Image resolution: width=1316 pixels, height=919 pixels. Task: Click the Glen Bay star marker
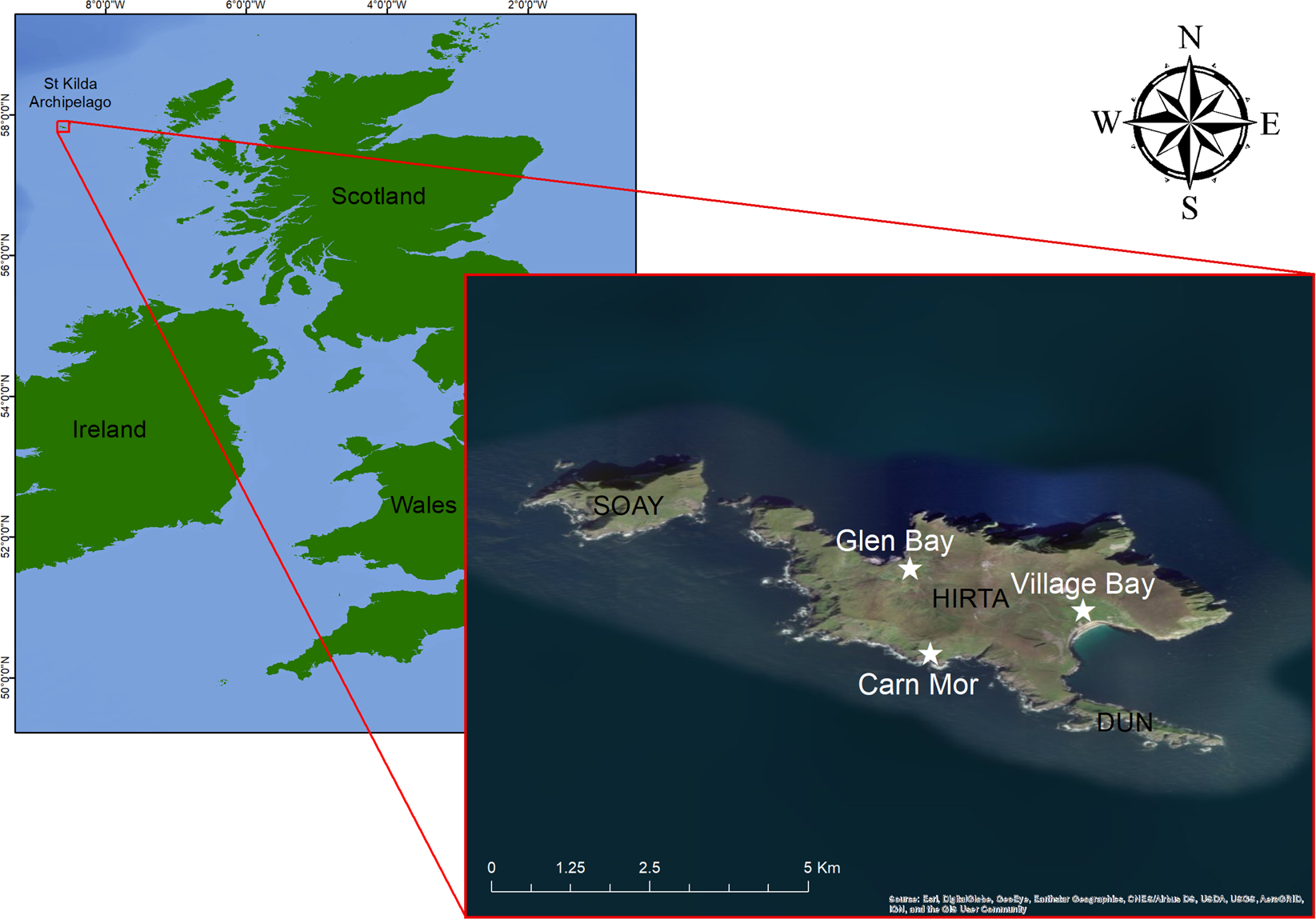click(x=910, y=569)
